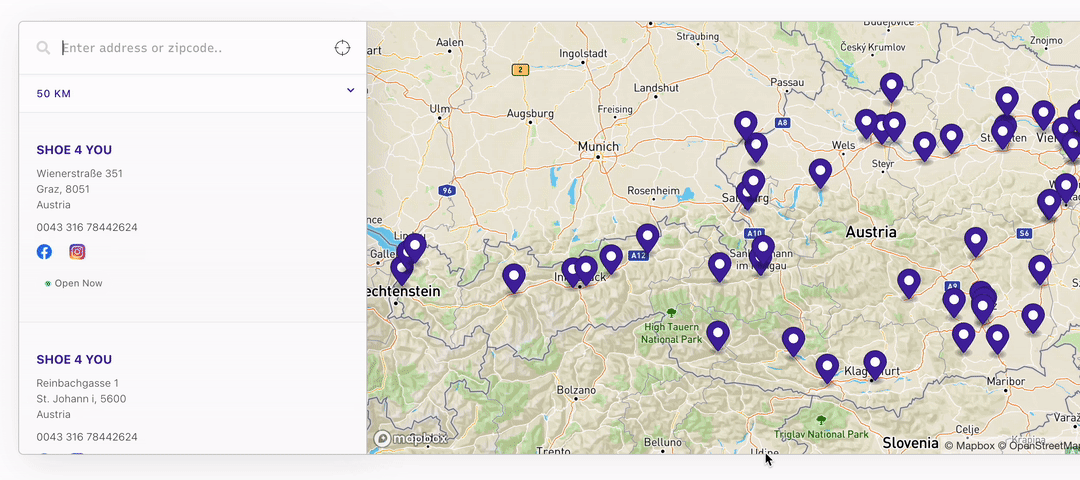The image size is (1080, 480).
Task: Click the © Mapbox attribution link
Action: (x=969, y=446)
